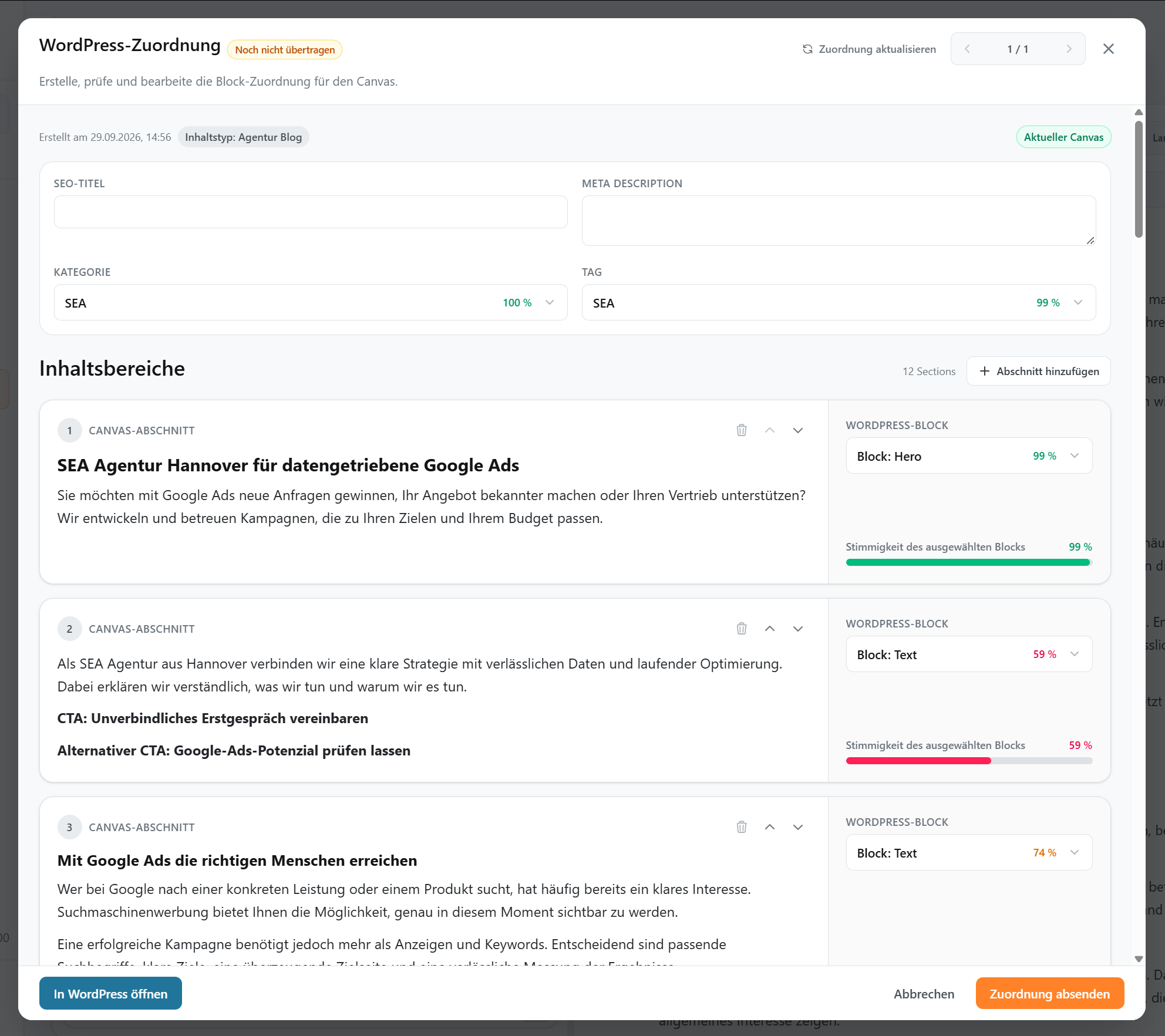Delete canvas section 3 with trash icon

point(742,827)
